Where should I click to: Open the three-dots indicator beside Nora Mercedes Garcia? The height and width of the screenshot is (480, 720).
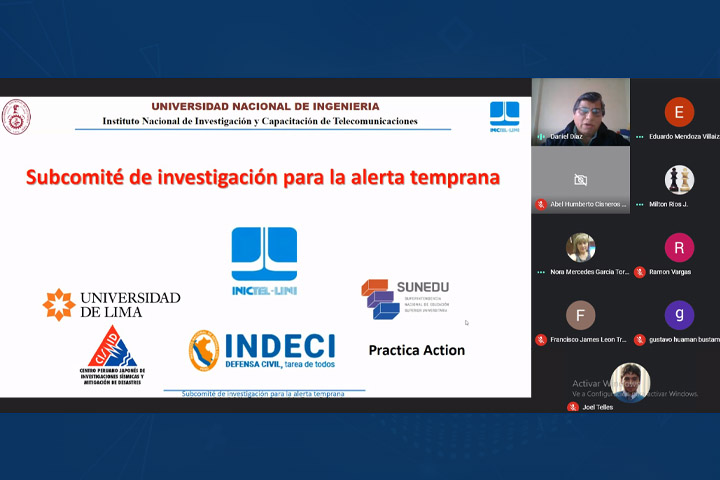point(541,272)
